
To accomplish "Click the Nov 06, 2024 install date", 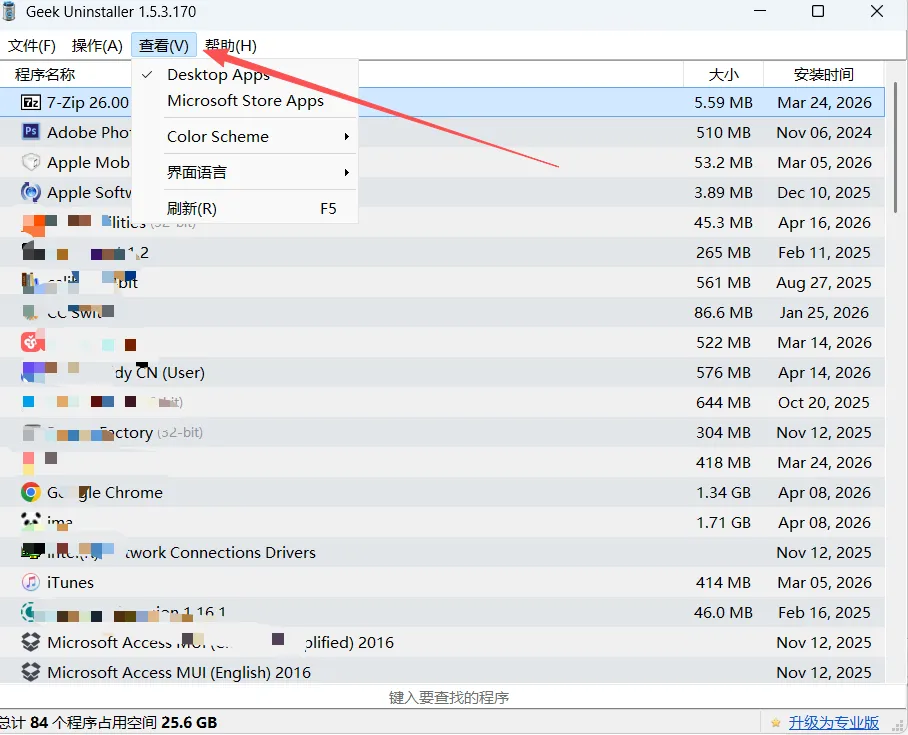I will point(823,133).
